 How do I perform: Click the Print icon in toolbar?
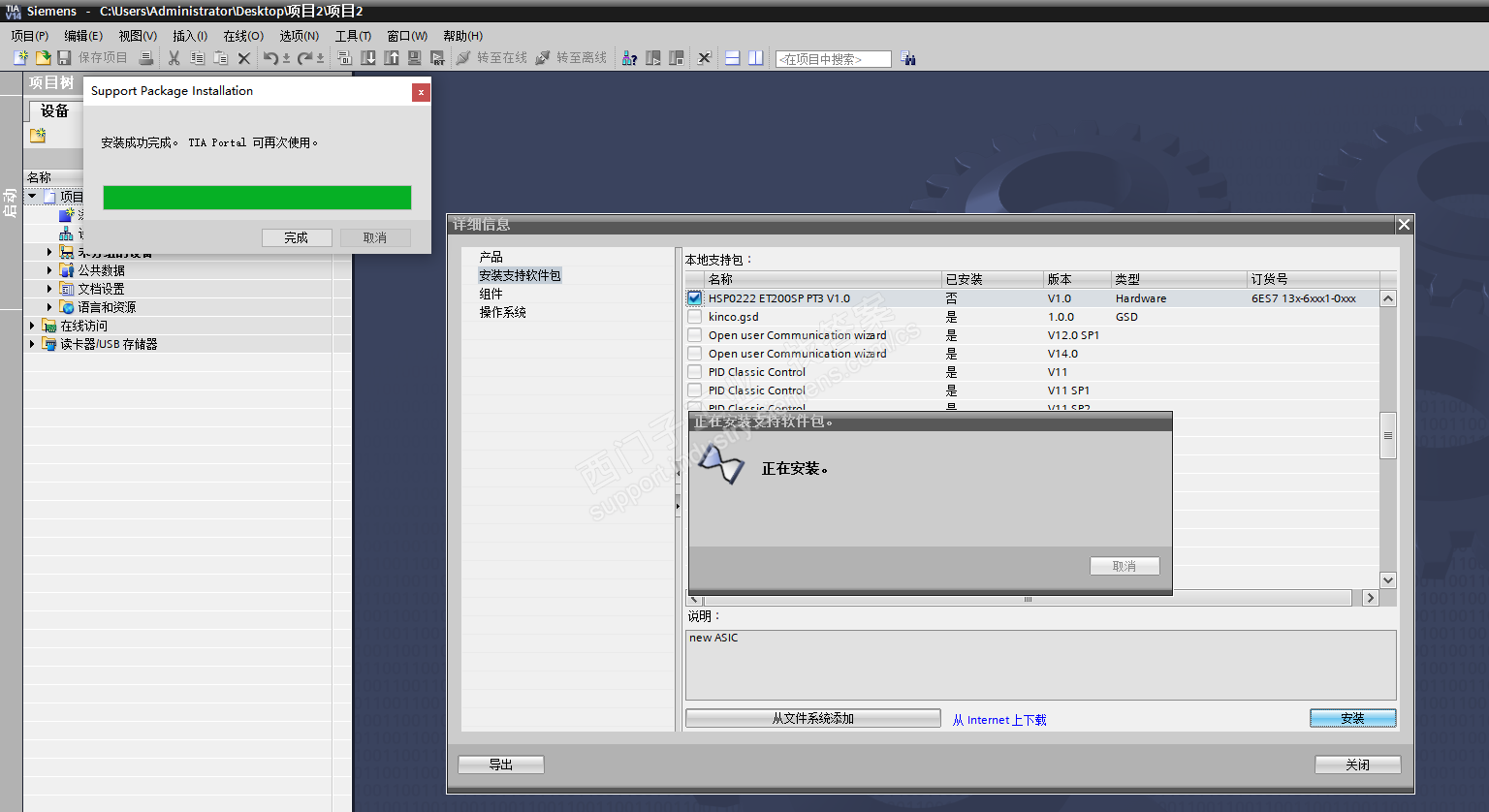tap(146, 58)
